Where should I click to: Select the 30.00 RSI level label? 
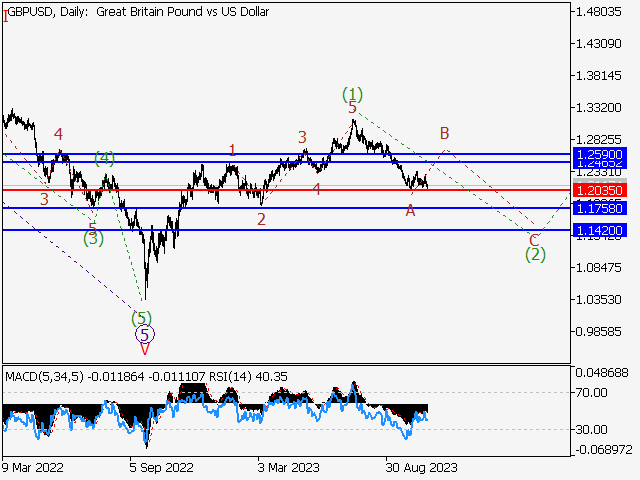coord(591,429)
